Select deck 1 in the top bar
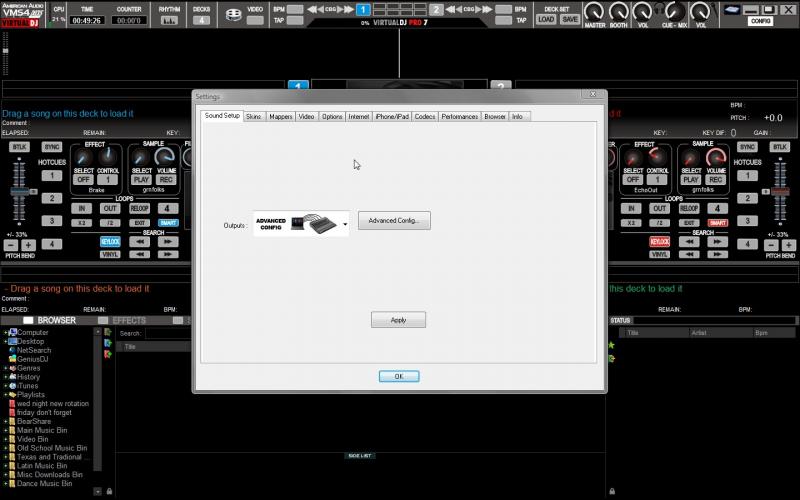Viewport: 800px width, 500px height. 363,10
